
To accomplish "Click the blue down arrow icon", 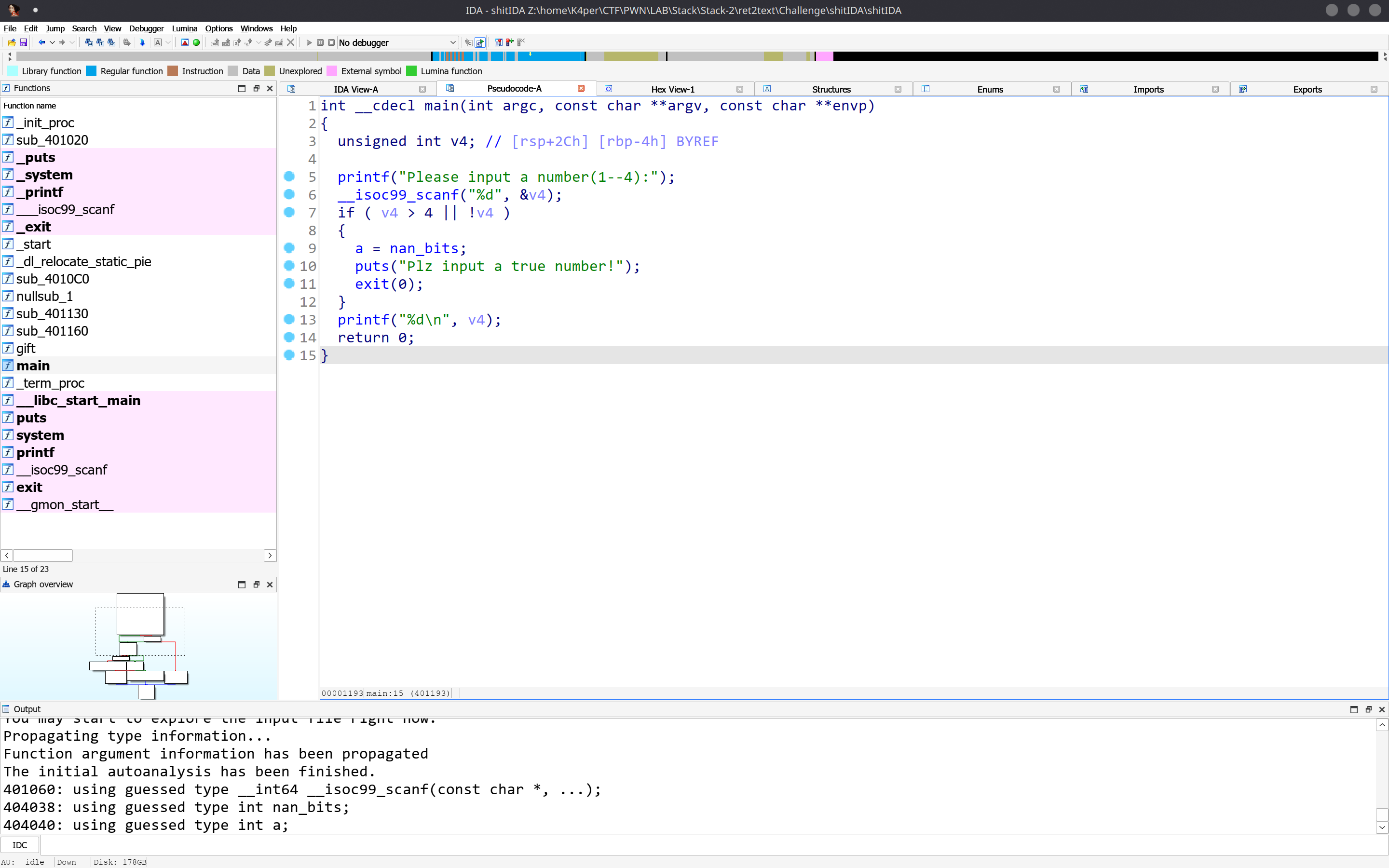I will coord(142,42).
